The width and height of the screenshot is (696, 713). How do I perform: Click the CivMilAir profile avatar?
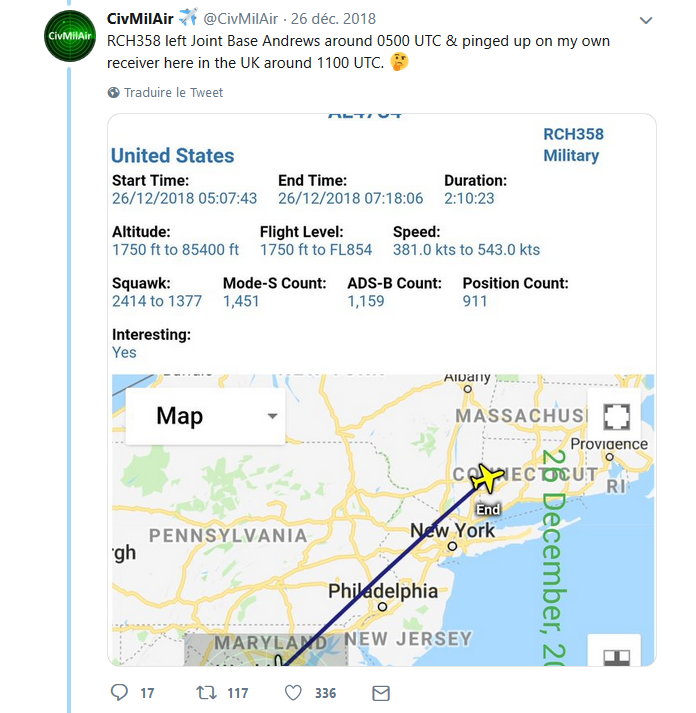click(x=70, y=38)
